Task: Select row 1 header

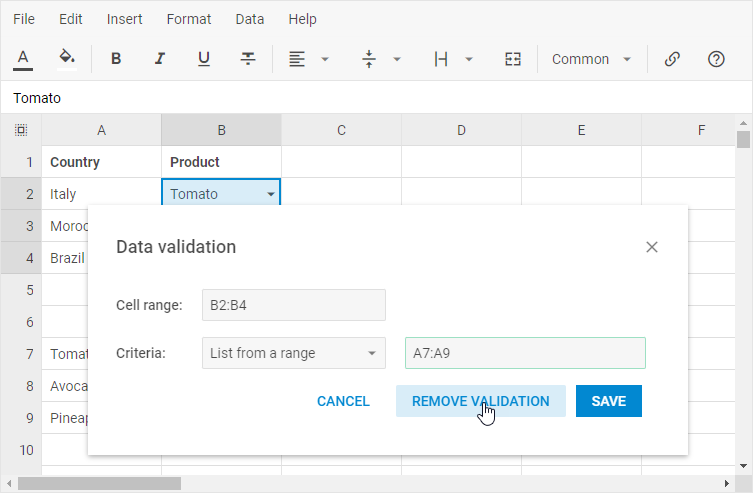Action: pos(21,162)
